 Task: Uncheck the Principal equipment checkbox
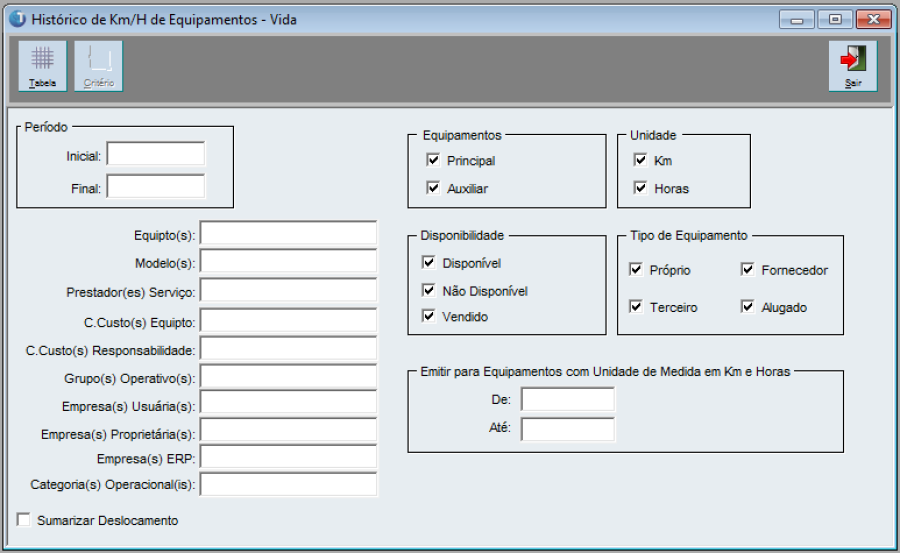point(433,160)
